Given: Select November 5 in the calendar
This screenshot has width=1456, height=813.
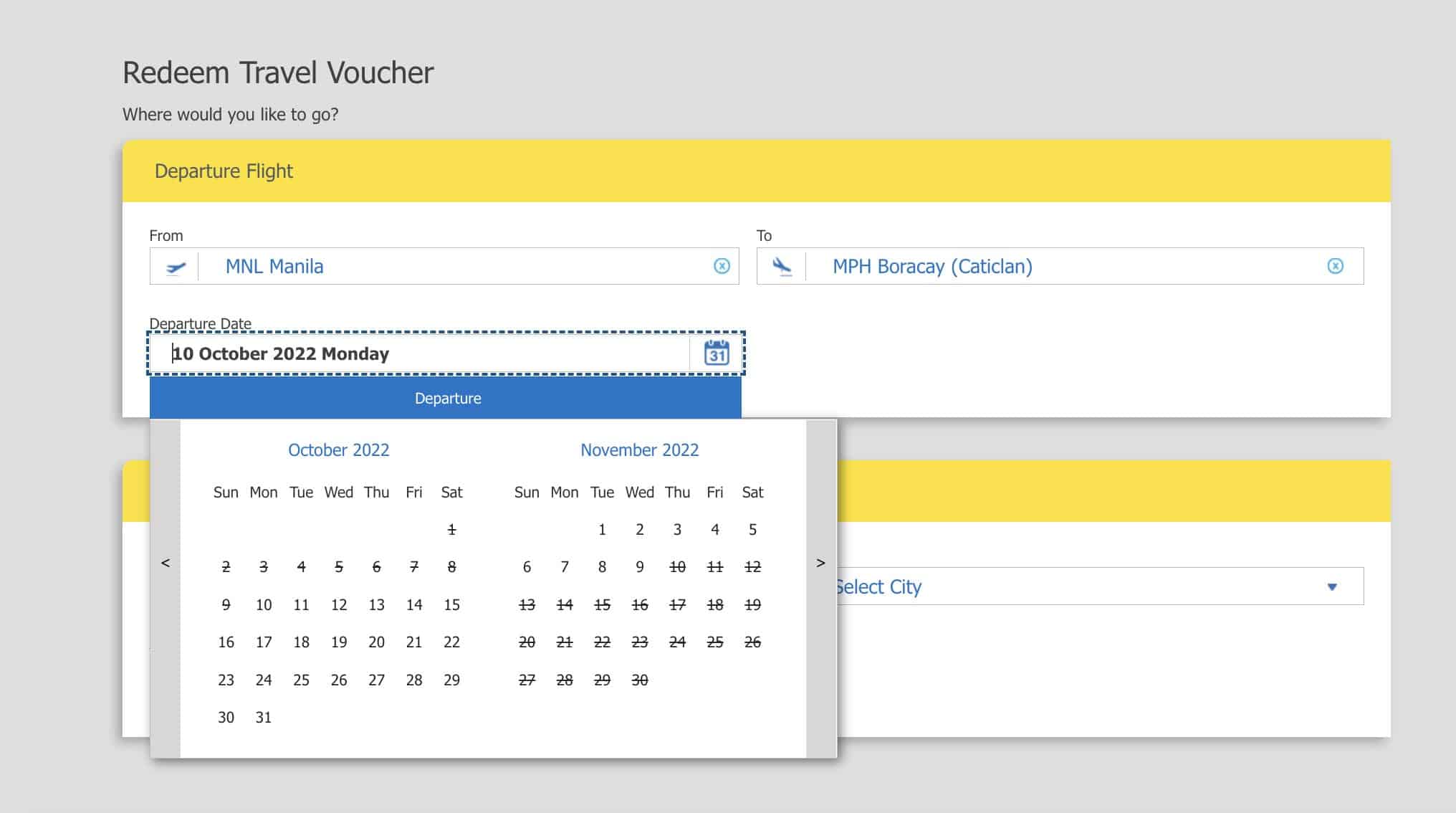Looking at the screenshot, I should point(752,529).
